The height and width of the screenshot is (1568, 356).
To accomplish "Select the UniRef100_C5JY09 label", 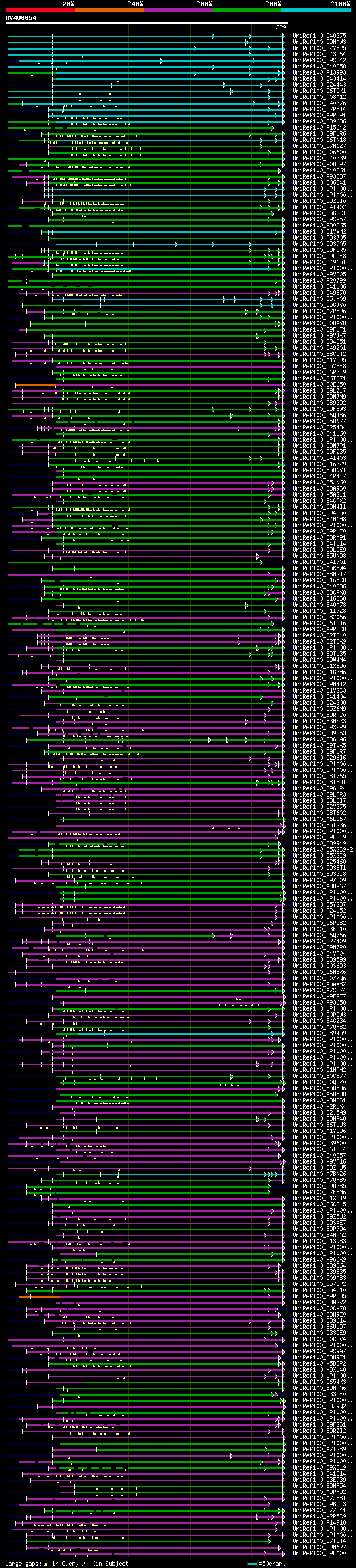I will 319,299.
